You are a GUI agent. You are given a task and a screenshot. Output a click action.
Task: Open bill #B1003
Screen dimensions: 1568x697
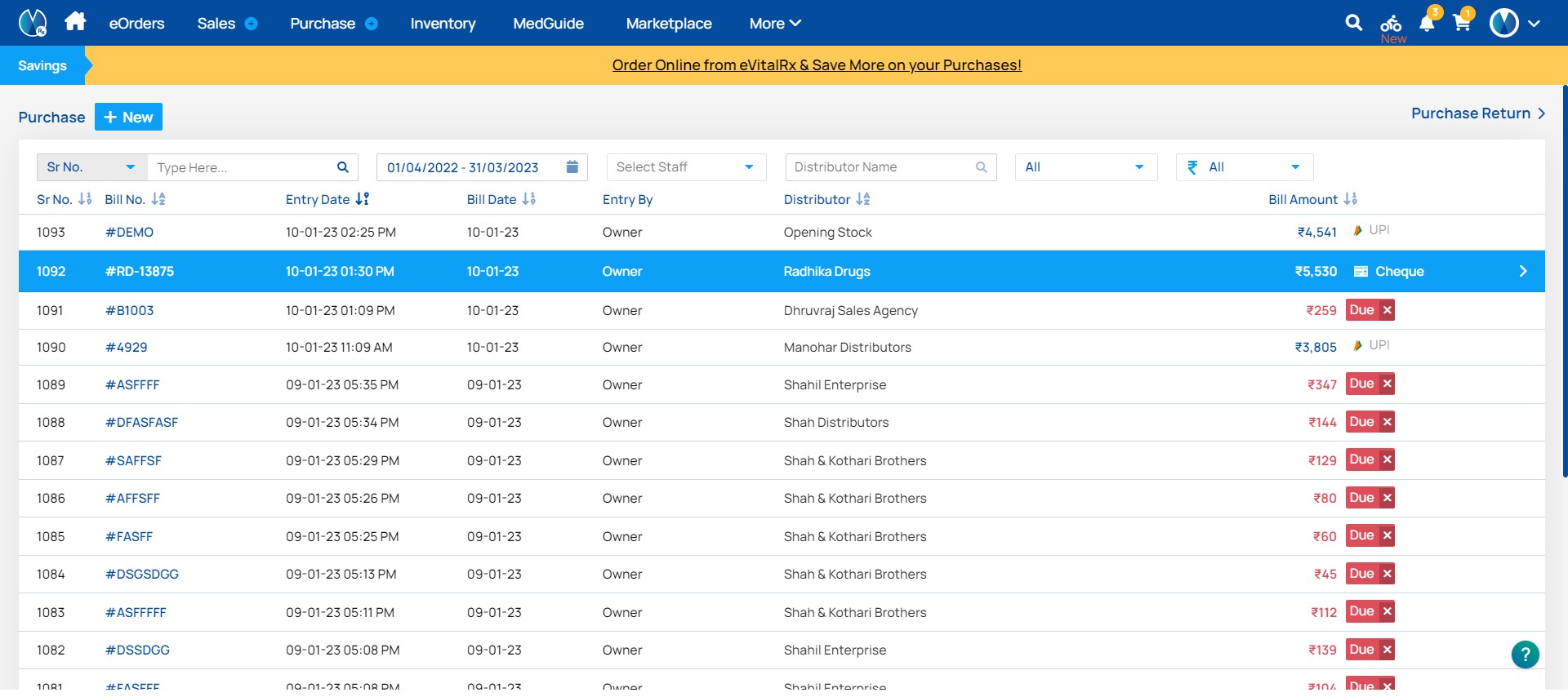coord(129,311)
